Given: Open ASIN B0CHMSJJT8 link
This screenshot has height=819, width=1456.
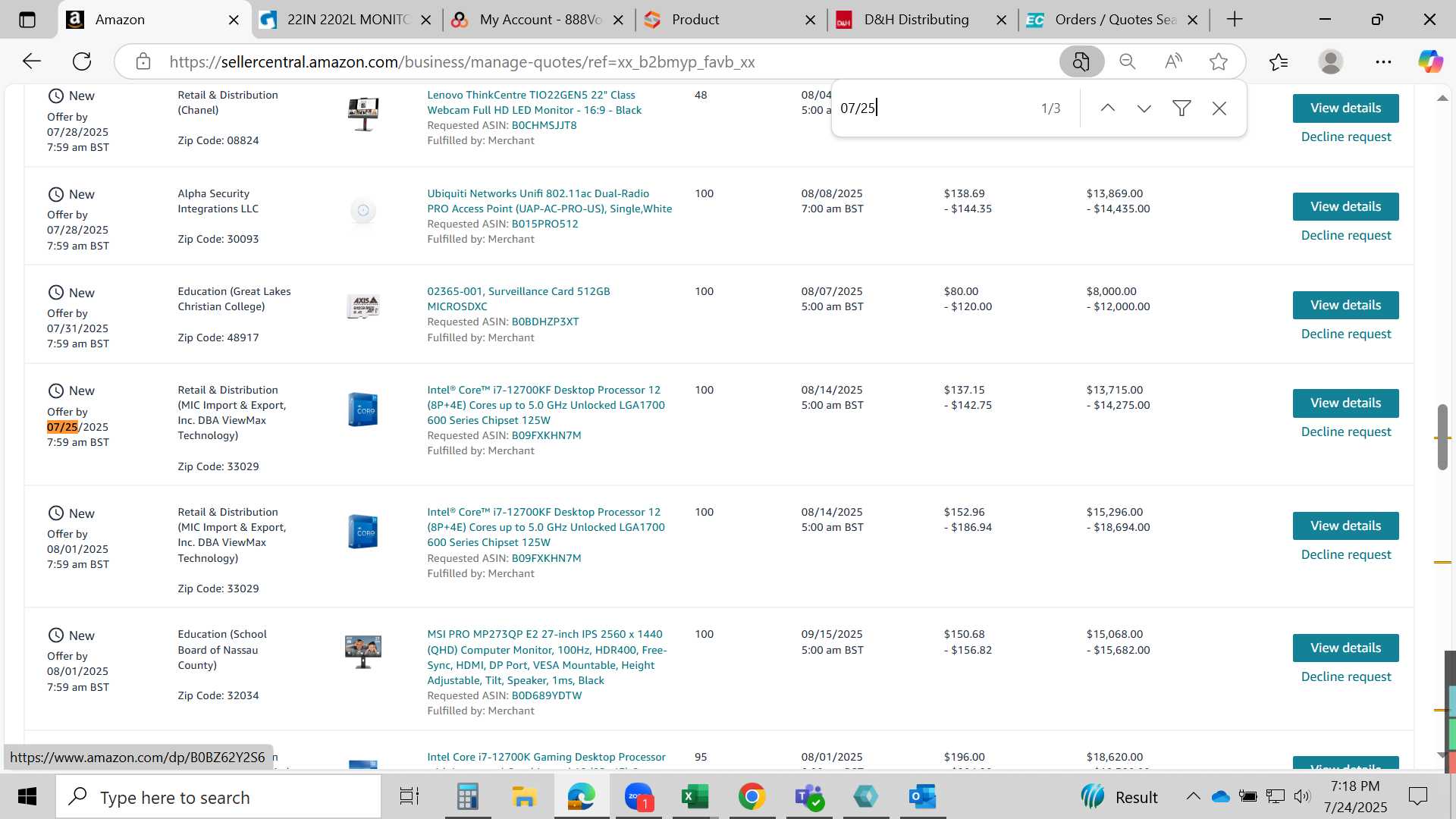Looking at the screenshot, I should [x=544, y=125].
